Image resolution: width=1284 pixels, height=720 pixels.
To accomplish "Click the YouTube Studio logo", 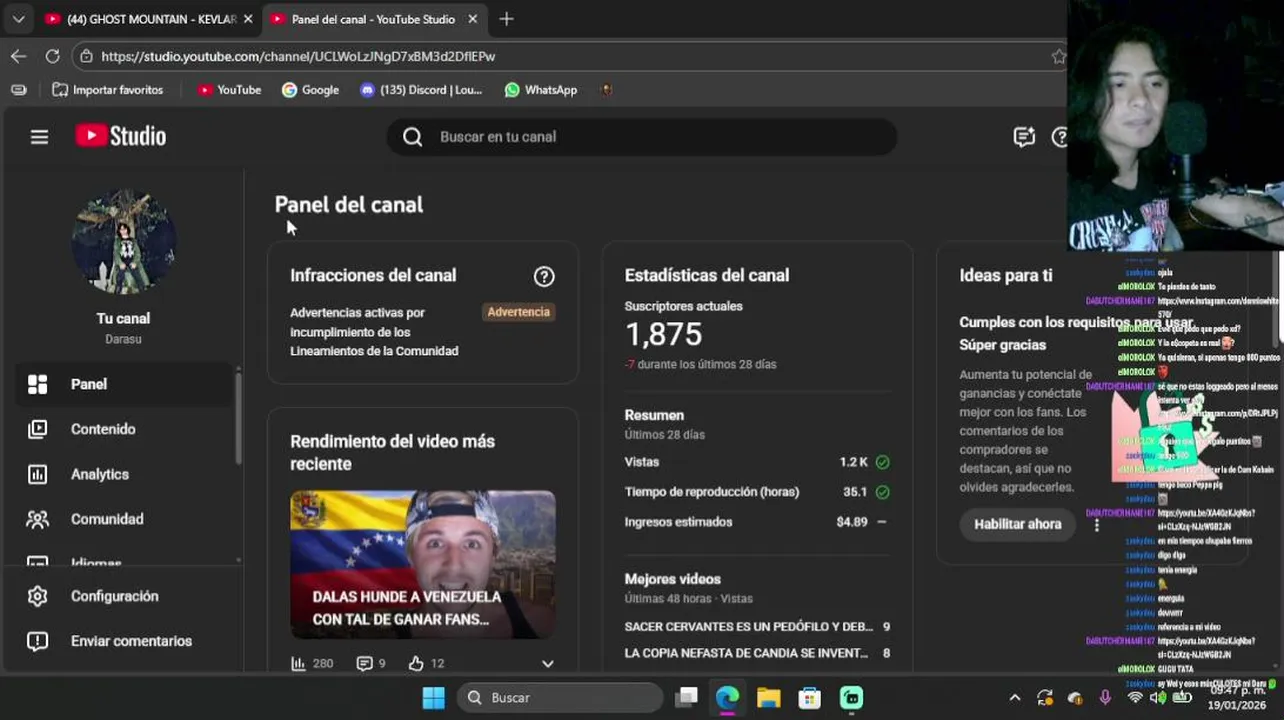I will (121, 136).
